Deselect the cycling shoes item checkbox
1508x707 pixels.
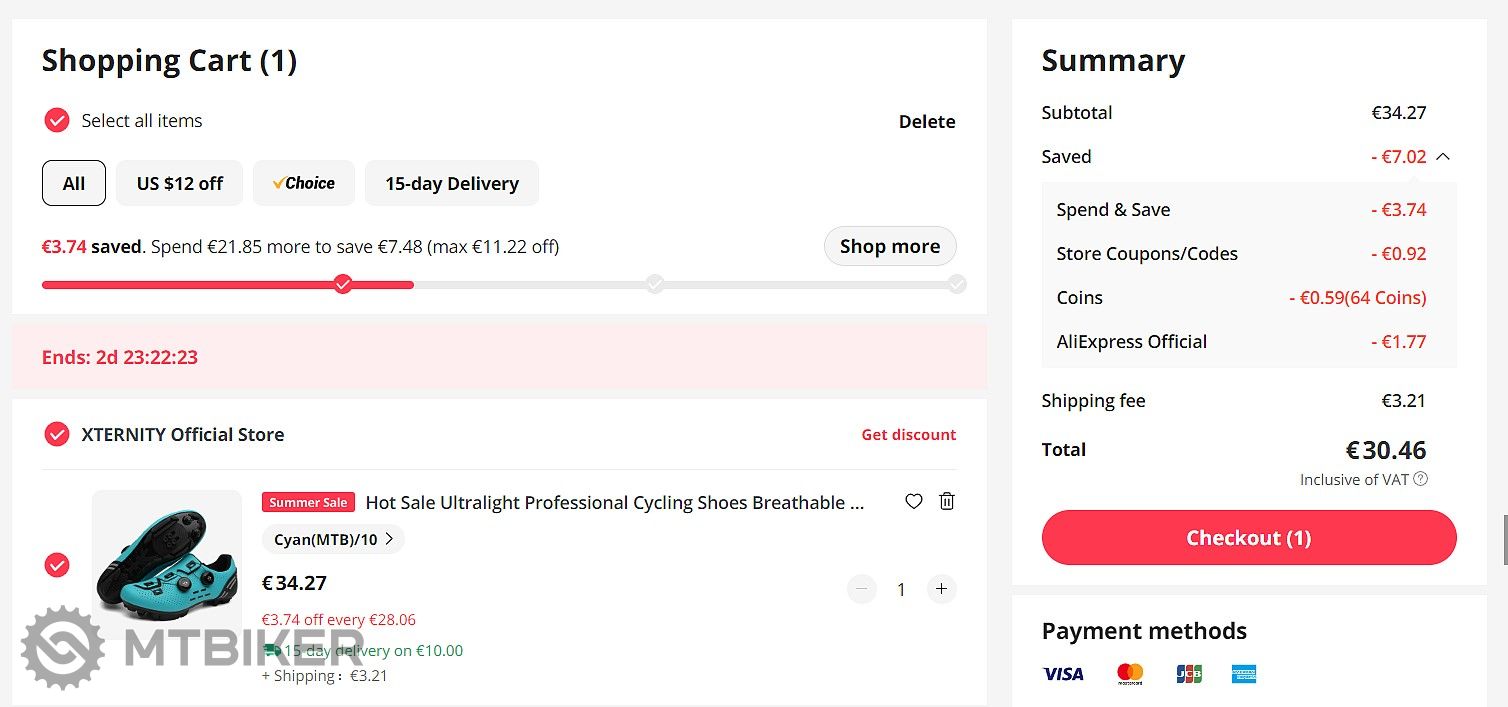(x=57, y=565)
